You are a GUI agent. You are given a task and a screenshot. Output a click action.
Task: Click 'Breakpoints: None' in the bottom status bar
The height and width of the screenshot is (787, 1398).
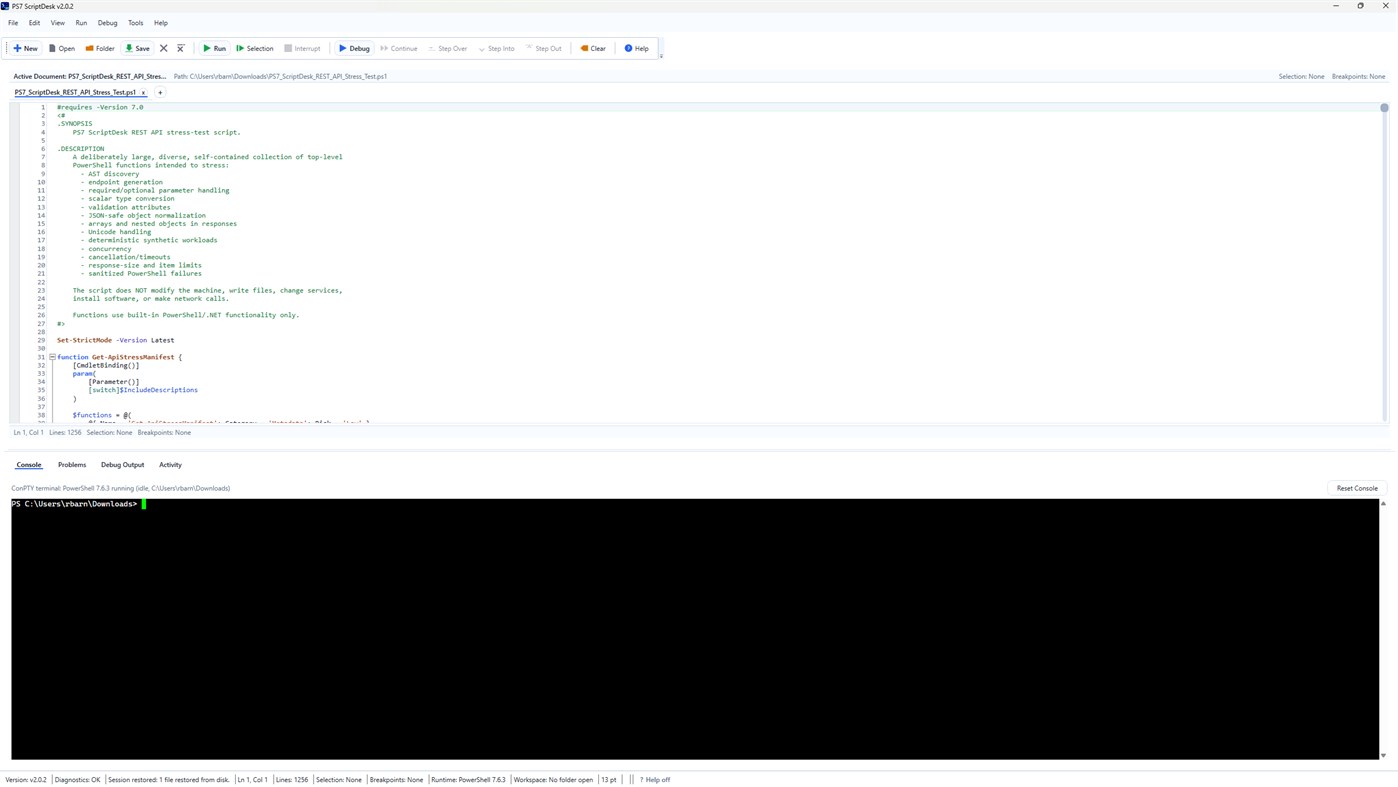[396, 780]
